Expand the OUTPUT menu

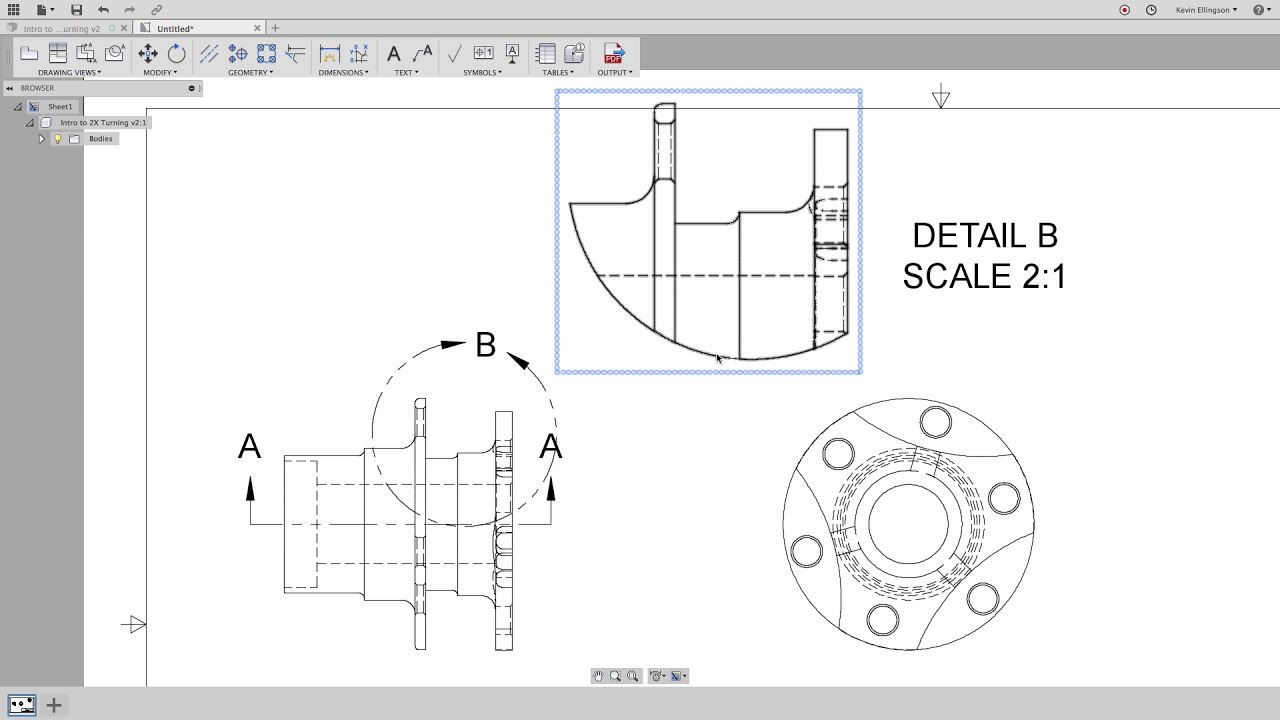tap(615, 72)
